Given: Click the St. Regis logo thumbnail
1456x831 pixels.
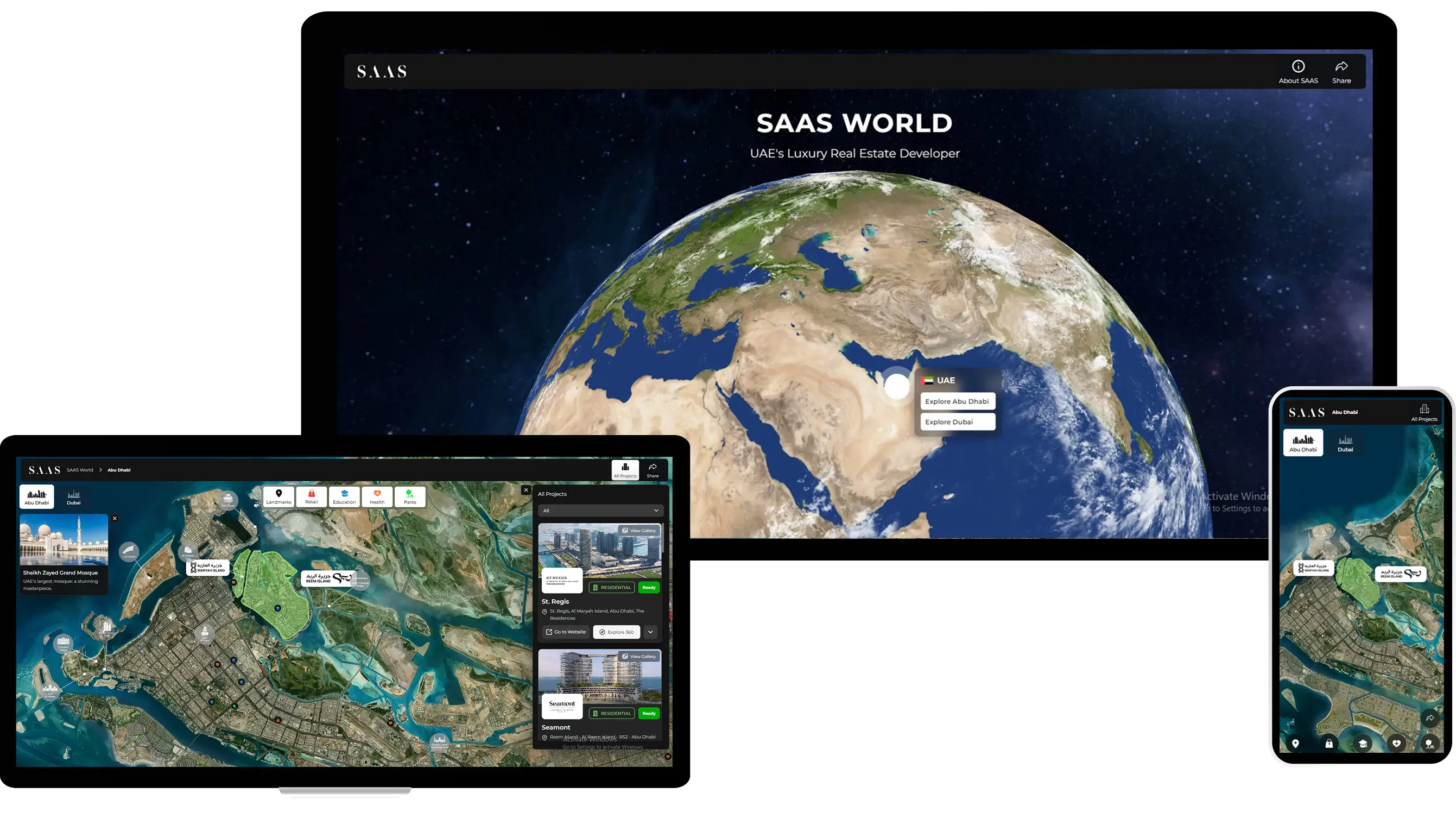Looking at the screenshot, I should (562, 581).
